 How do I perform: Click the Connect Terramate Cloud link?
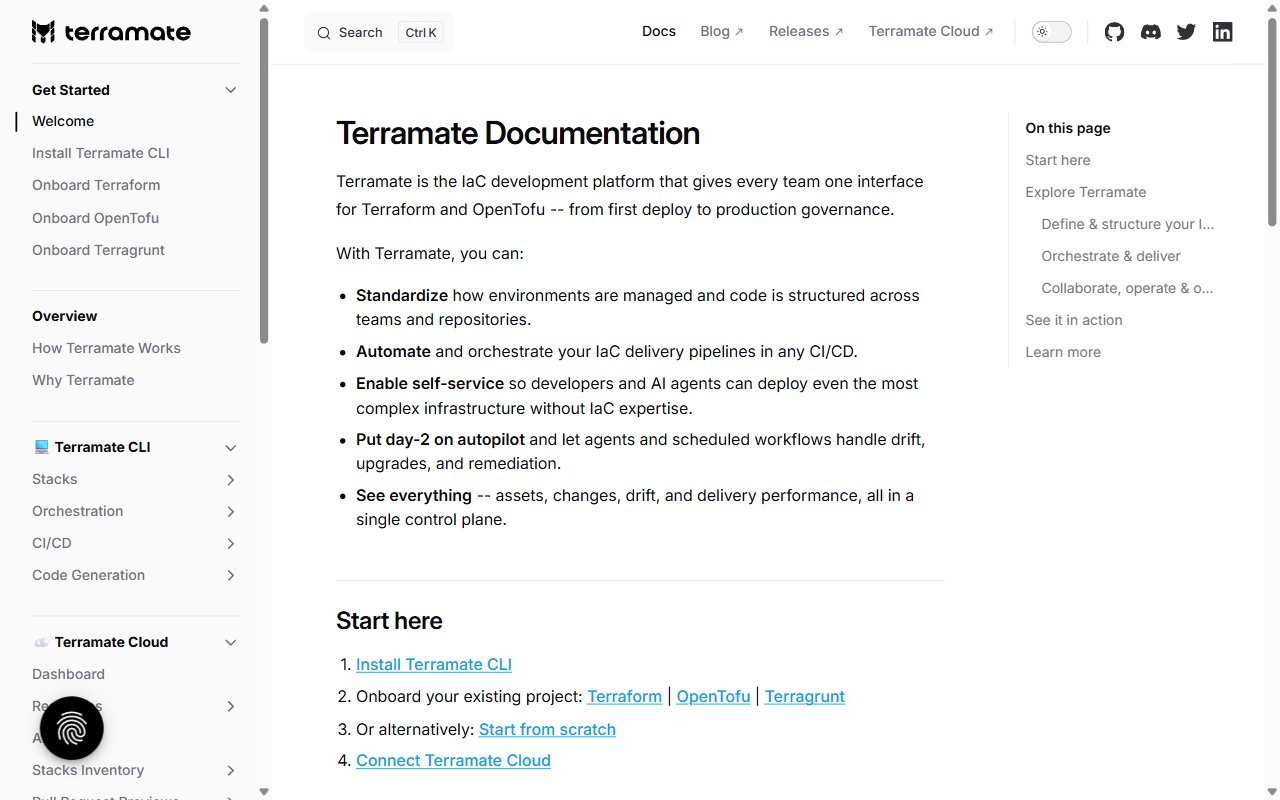pyautogui.click(x=453, y=760)
